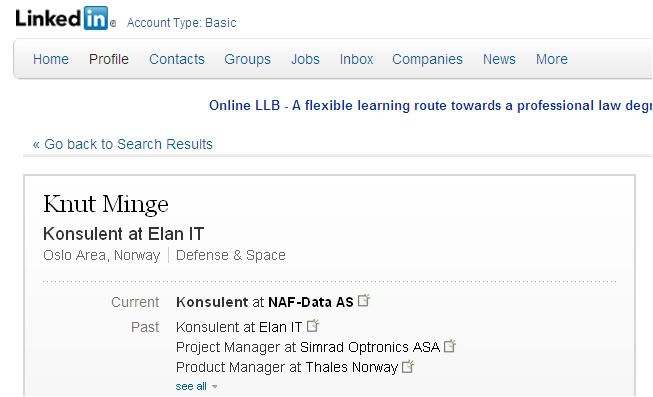Open the News menu
Image resolution: width=653 pixels, height=397 pixels.
499,59
